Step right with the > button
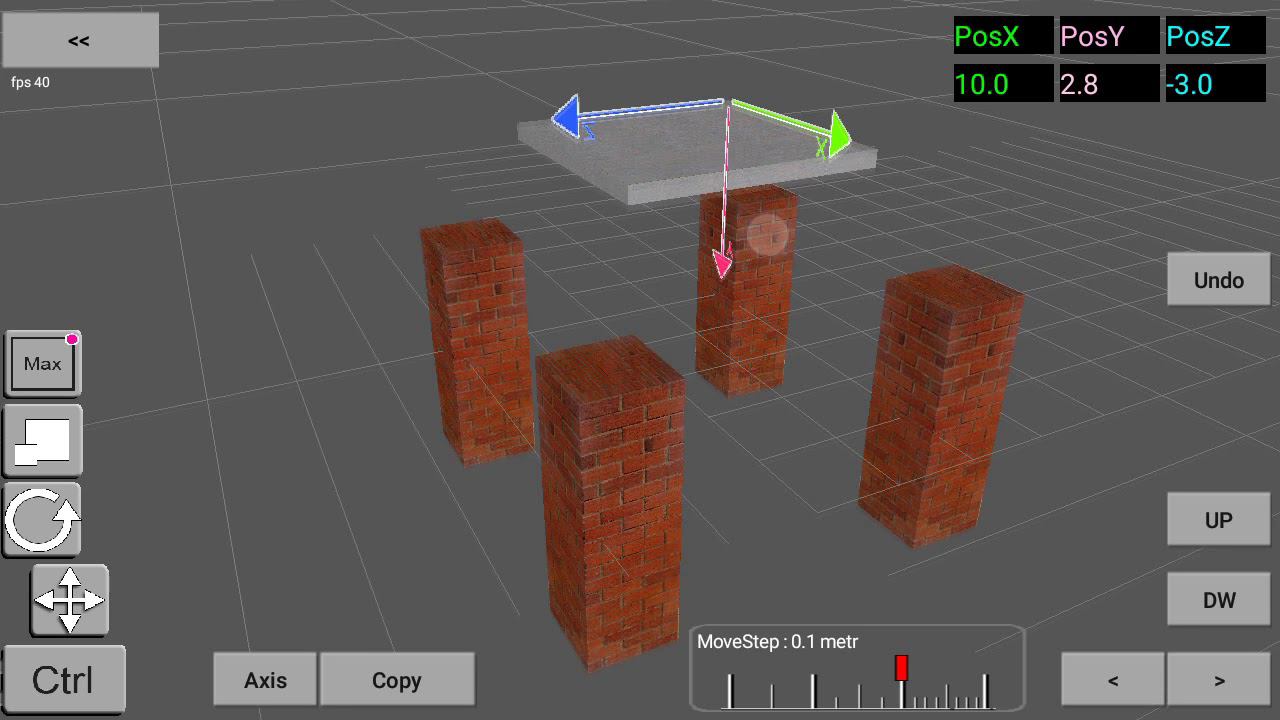Image resolution: width=1280 pixels, height=720 pixels. click(1219, 680)
